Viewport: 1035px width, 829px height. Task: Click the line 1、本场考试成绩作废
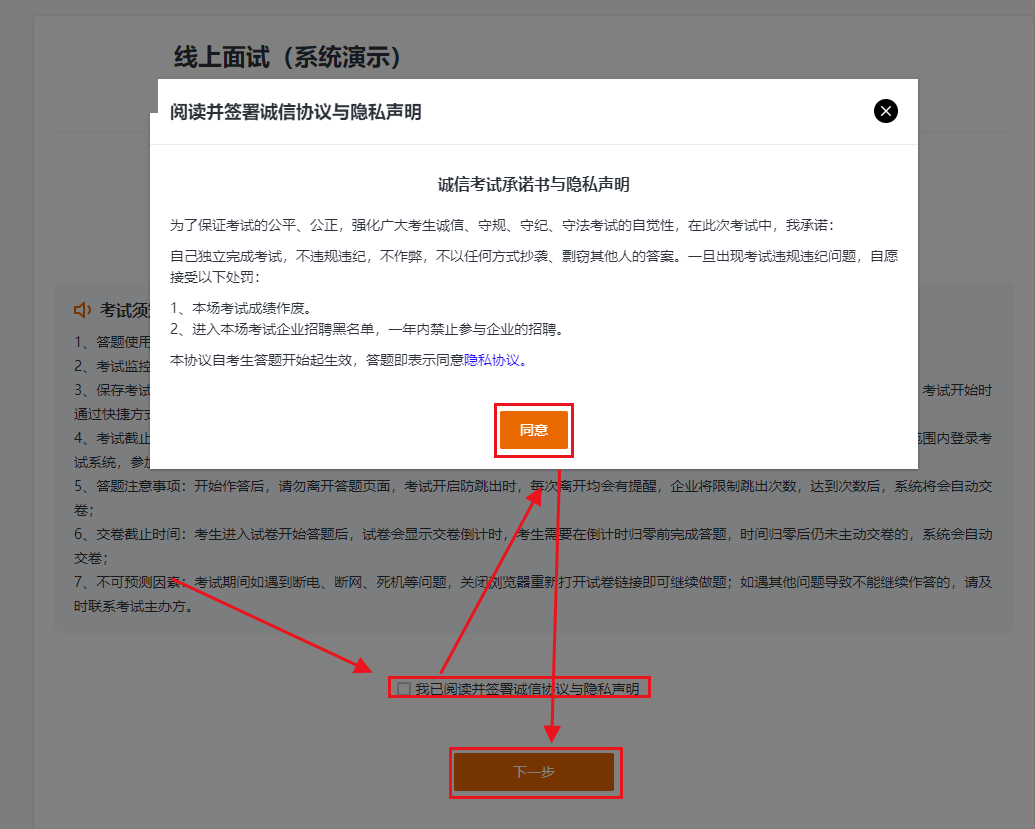(241, 308)
